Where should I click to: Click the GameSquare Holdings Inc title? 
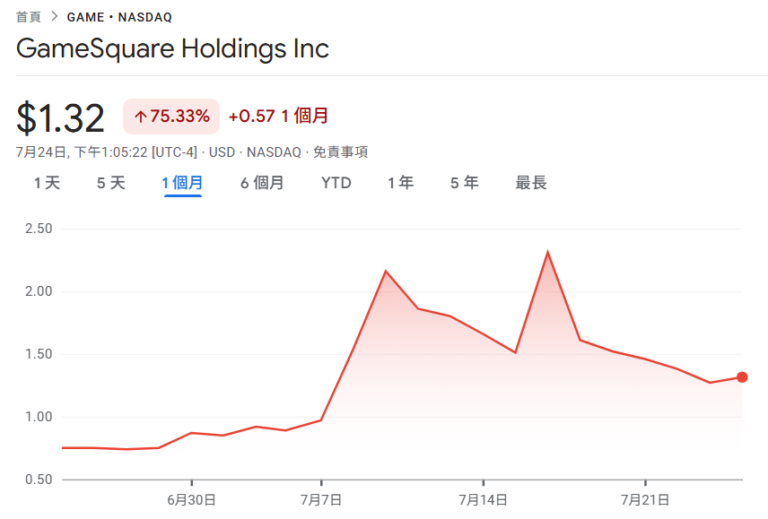click(173, 48)
